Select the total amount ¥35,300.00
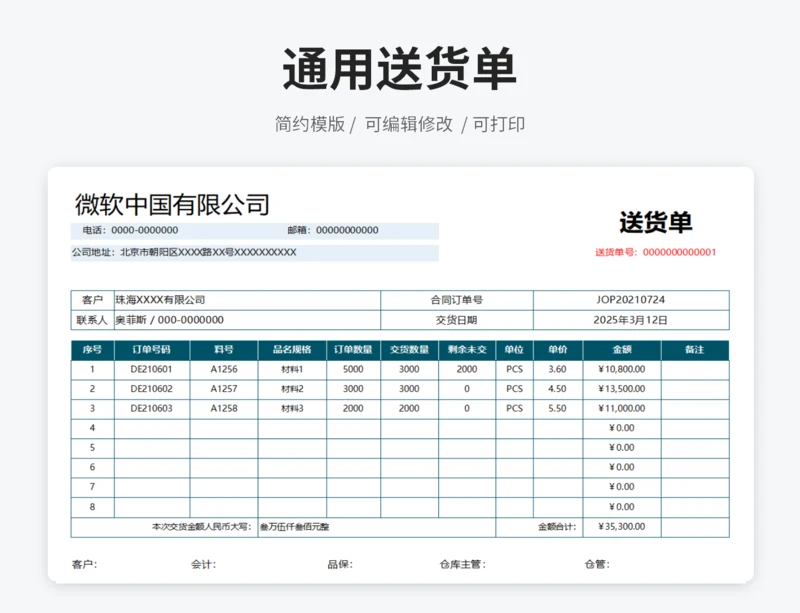This screenshot has width=800, height=613. coord(622,526)
